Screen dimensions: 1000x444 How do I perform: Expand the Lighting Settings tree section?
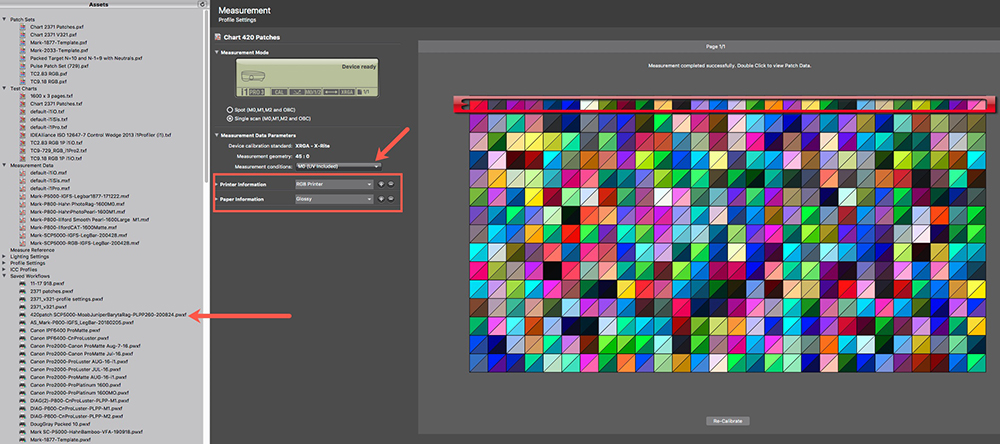5,256
